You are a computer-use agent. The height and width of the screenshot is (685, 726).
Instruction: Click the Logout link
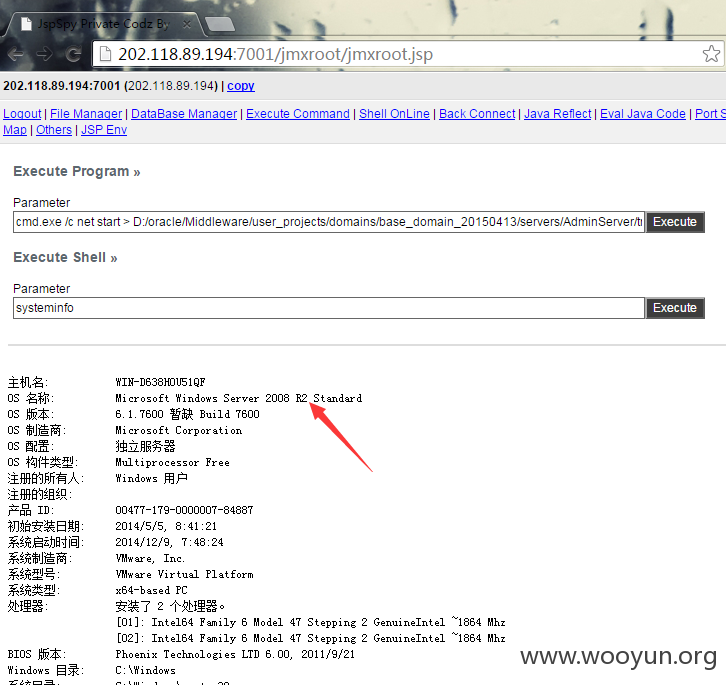coord(22,113)
